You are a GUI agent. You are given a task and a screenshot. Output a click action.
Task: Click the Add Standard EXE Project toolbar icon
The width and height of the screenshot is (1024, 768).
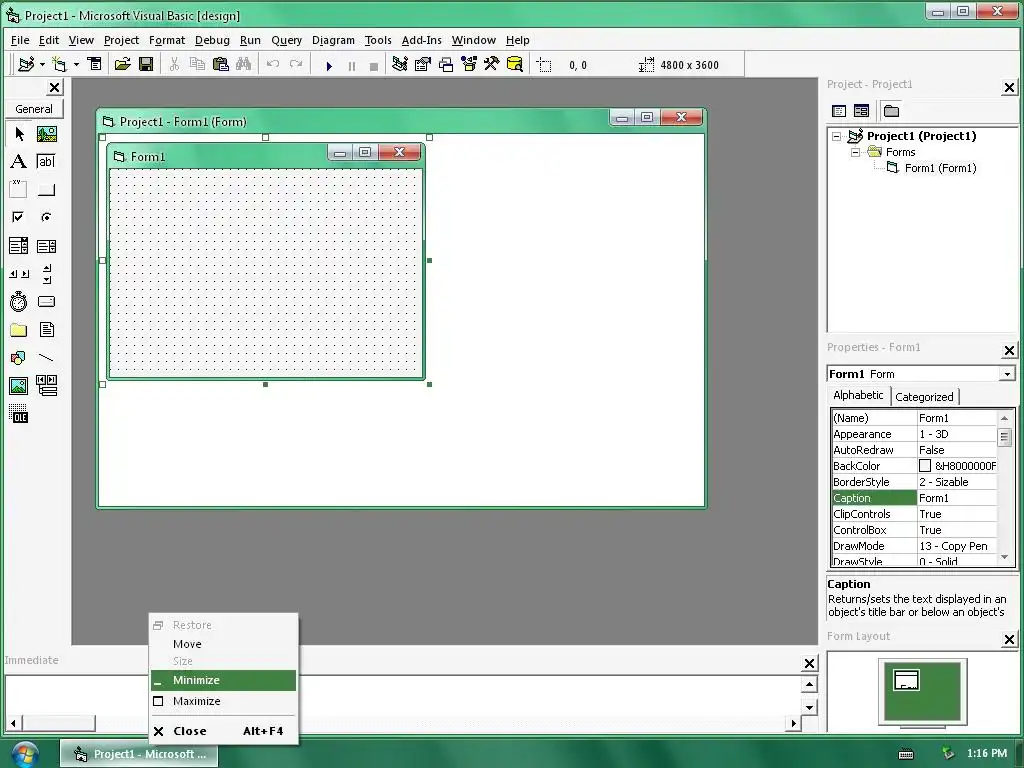pos(26,64)
